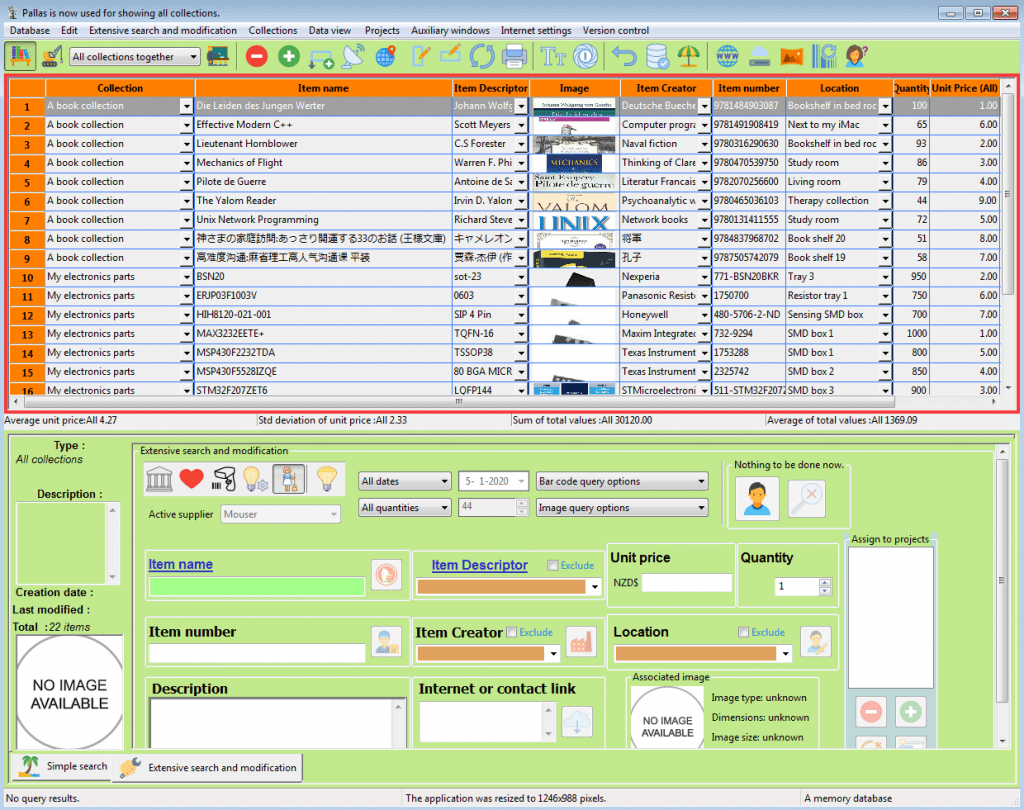
Task: Click the Unit price NZD$ input field
Action: pos(687,583)
